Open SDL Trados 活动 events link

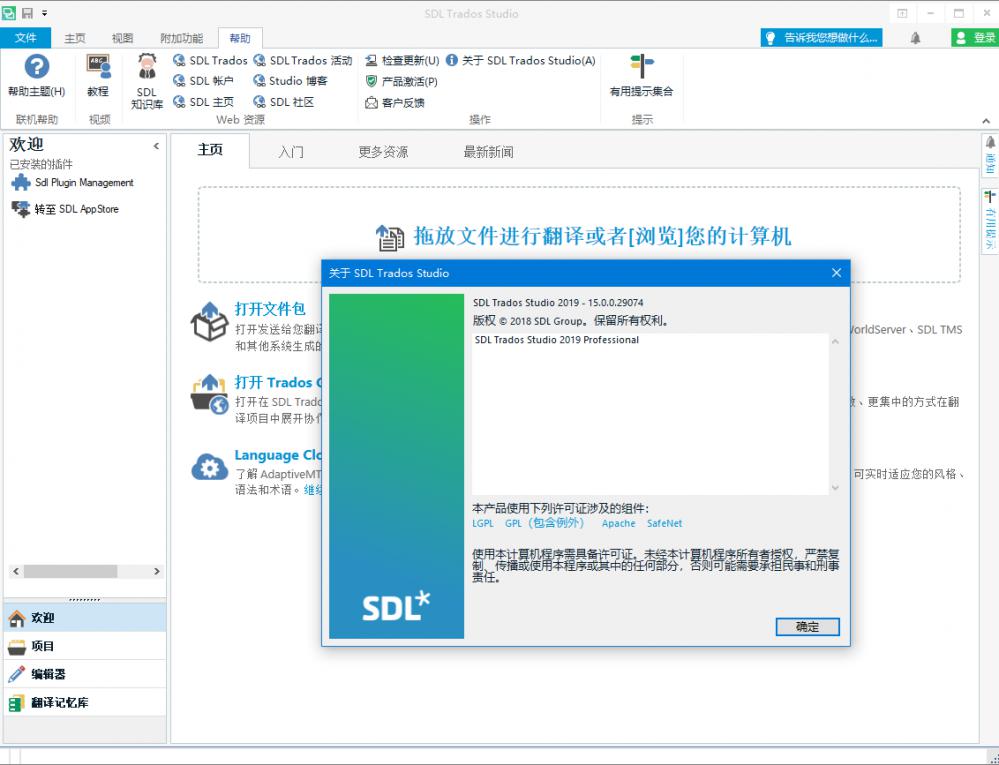303,61
